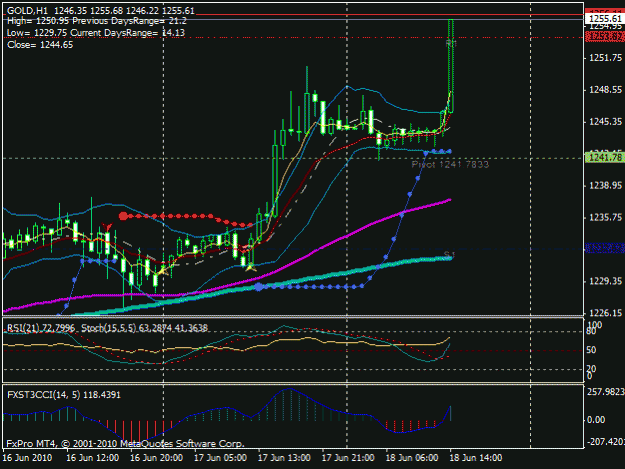Click the green 1241.78 pivot price tag
This screenshot has height=469, width=625.
pyautogui.click(x=605, y=158)
